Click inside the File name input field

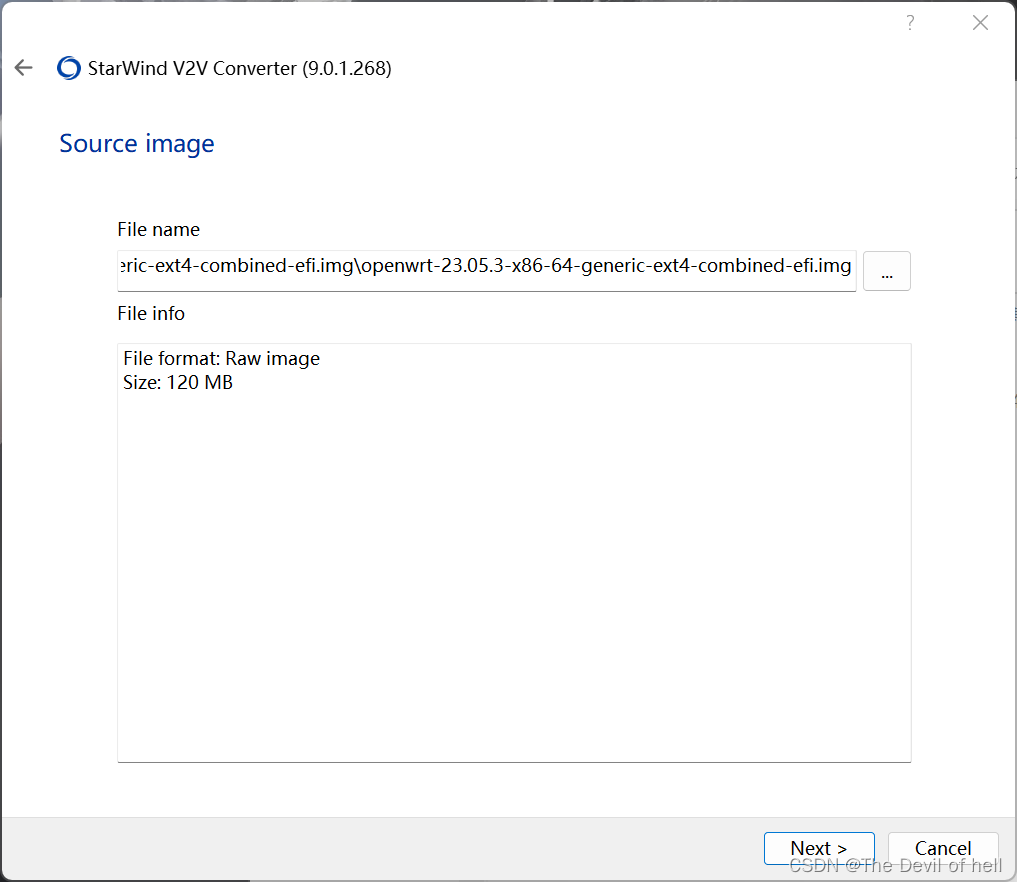[486, 271]
